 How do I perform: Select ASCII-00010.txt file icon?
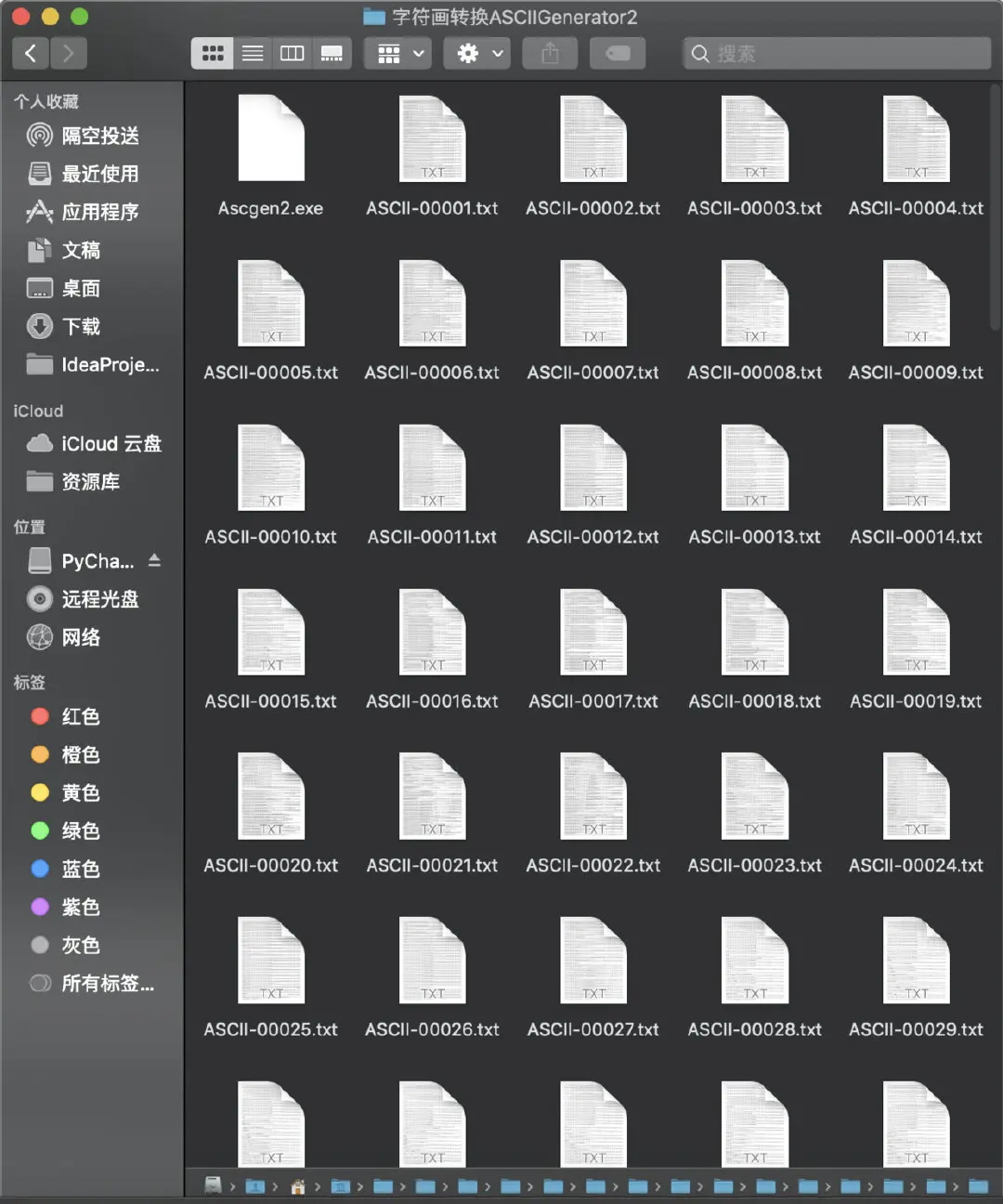point(271,467)
